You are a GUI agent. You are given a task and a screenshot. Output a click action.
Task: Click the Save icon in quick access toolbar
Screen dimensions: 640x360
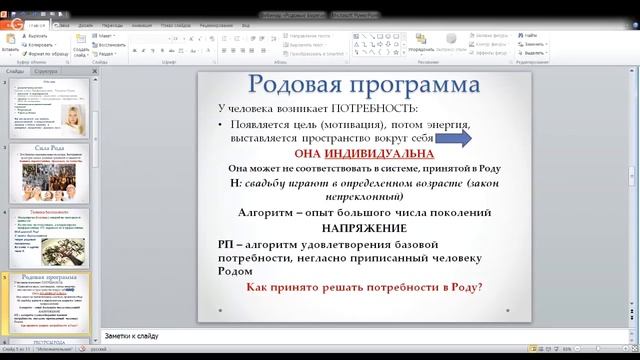click(13, 15)
